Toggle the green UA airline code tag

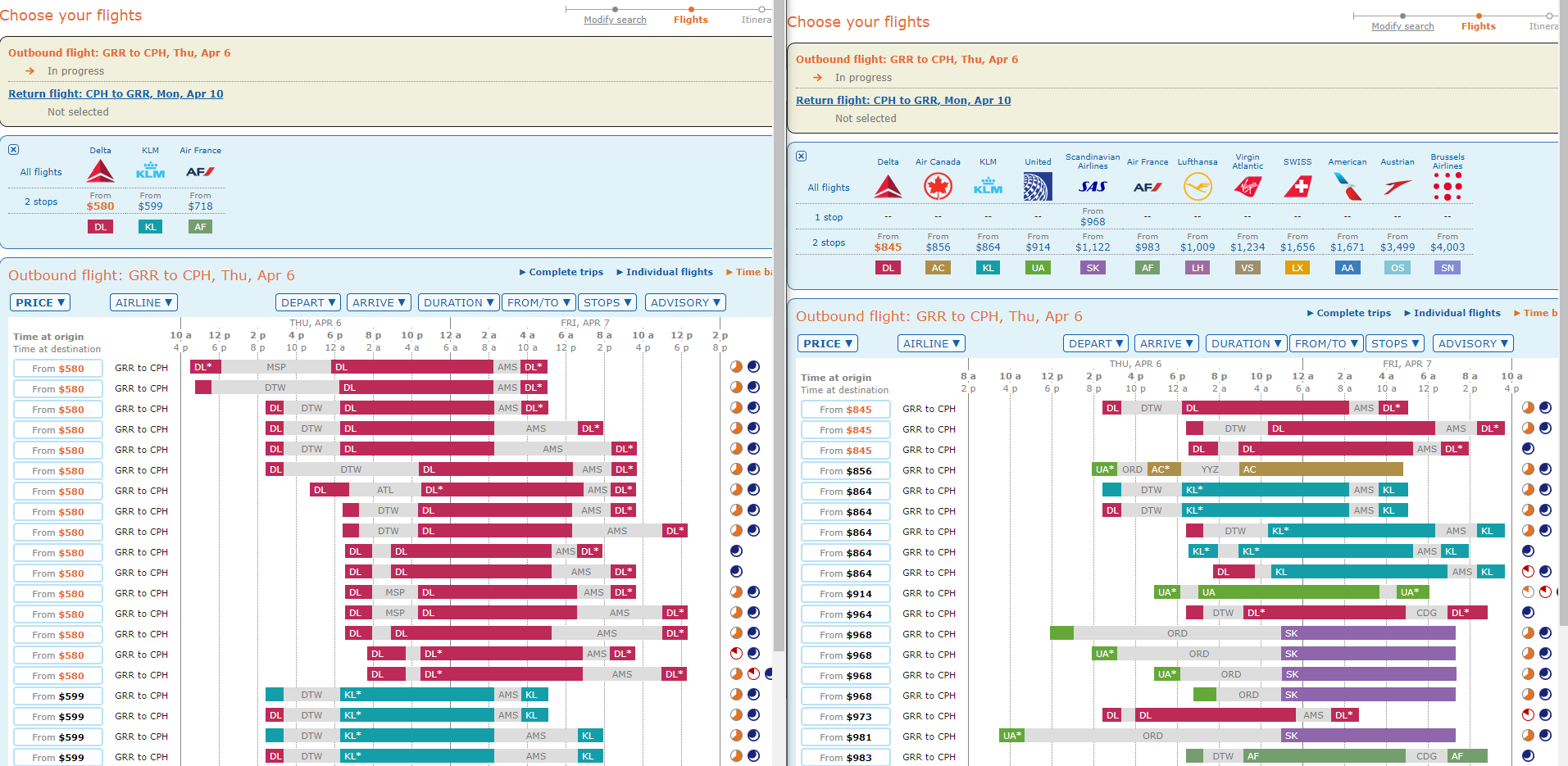tap(1038, 268)
